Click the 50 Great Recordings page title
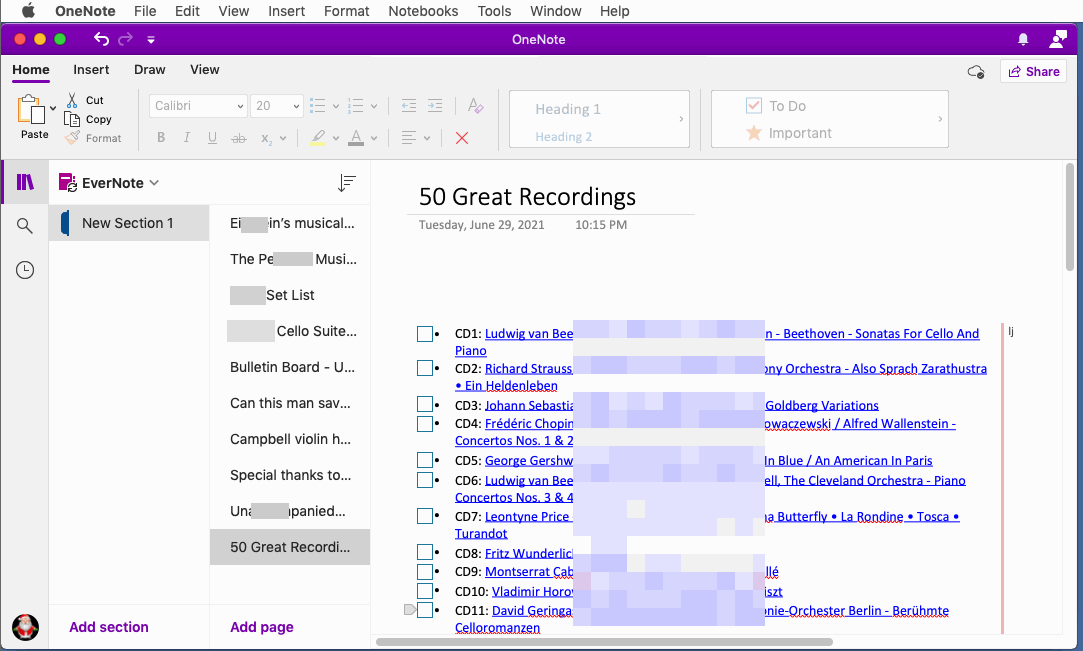 (527, 197)
